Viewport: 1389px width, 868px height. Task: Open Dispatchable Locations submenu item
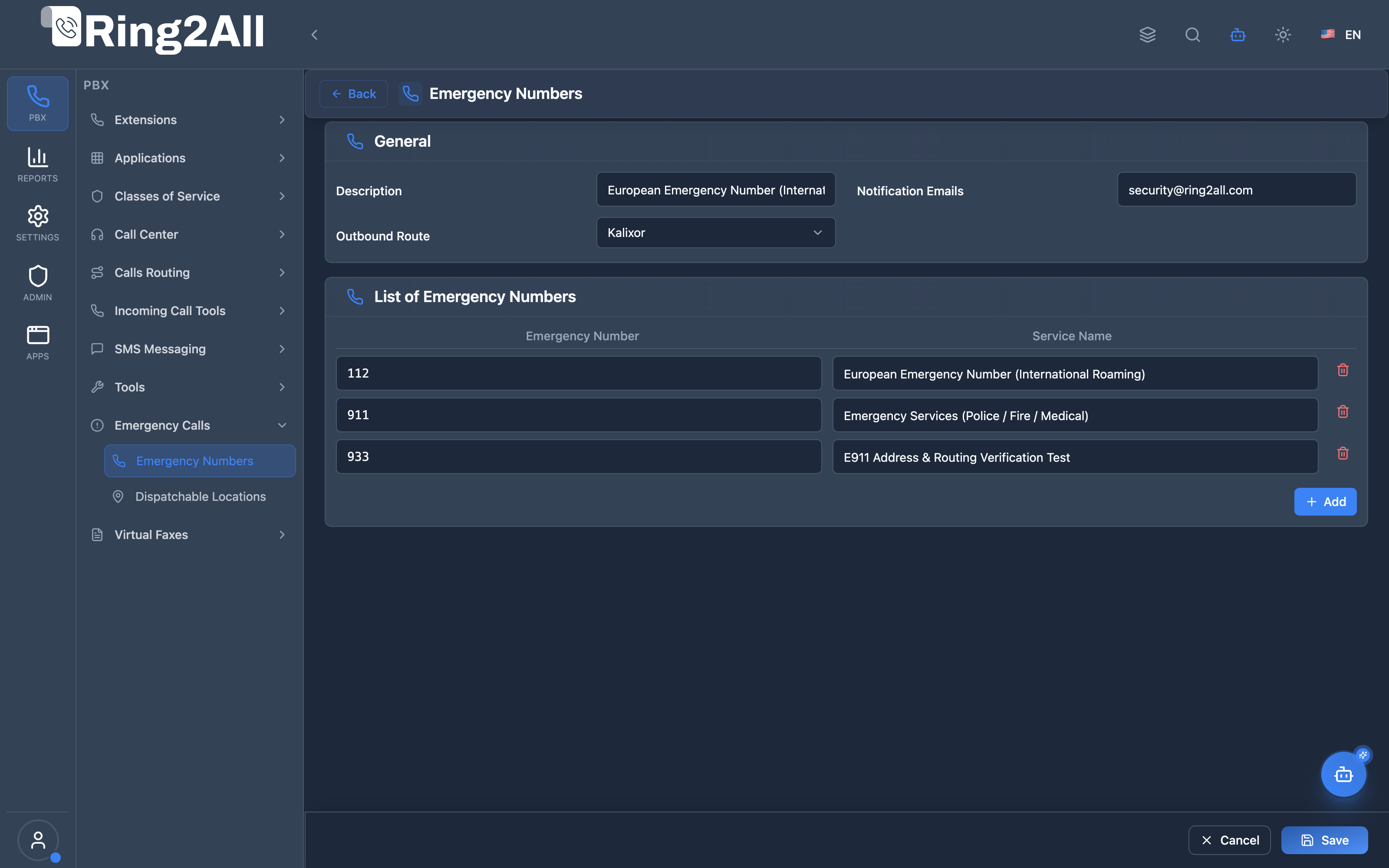coord(200,496)
